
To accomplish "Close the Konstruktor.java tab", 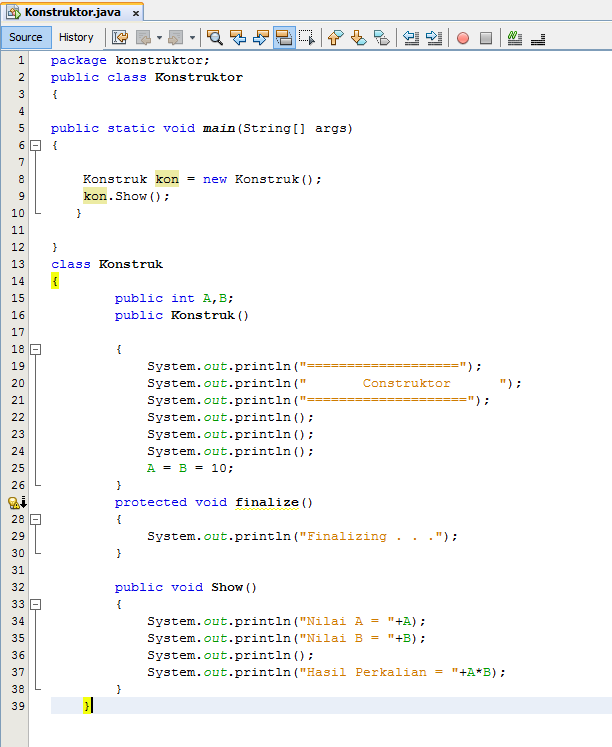I will 136,13.
